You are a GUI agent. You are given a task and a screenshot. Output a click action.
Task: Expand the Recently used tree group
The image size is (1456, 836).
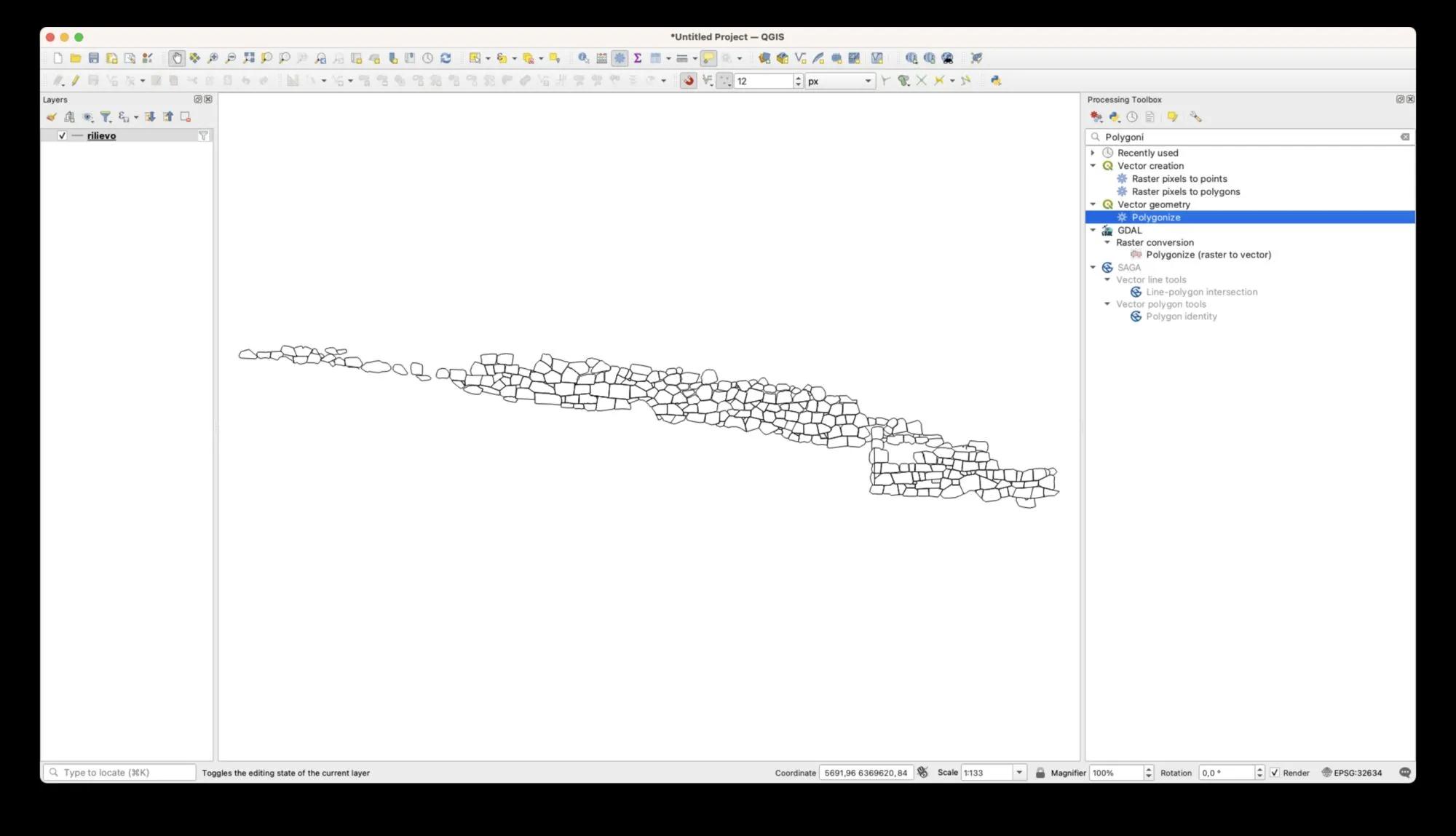(x=1093, y=153)
